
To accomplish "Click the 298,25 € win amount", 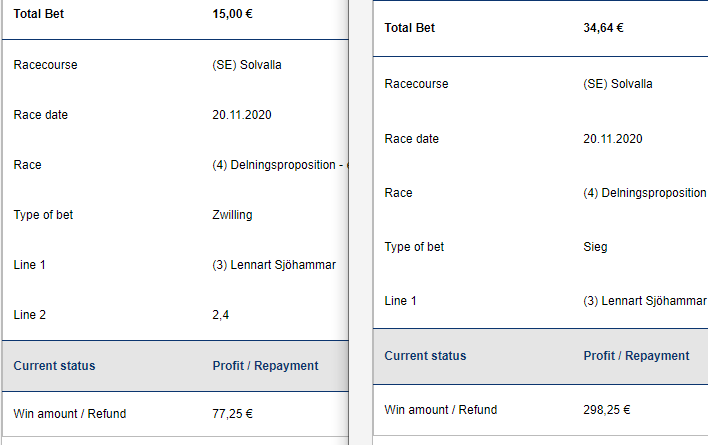I will point(606,410).
